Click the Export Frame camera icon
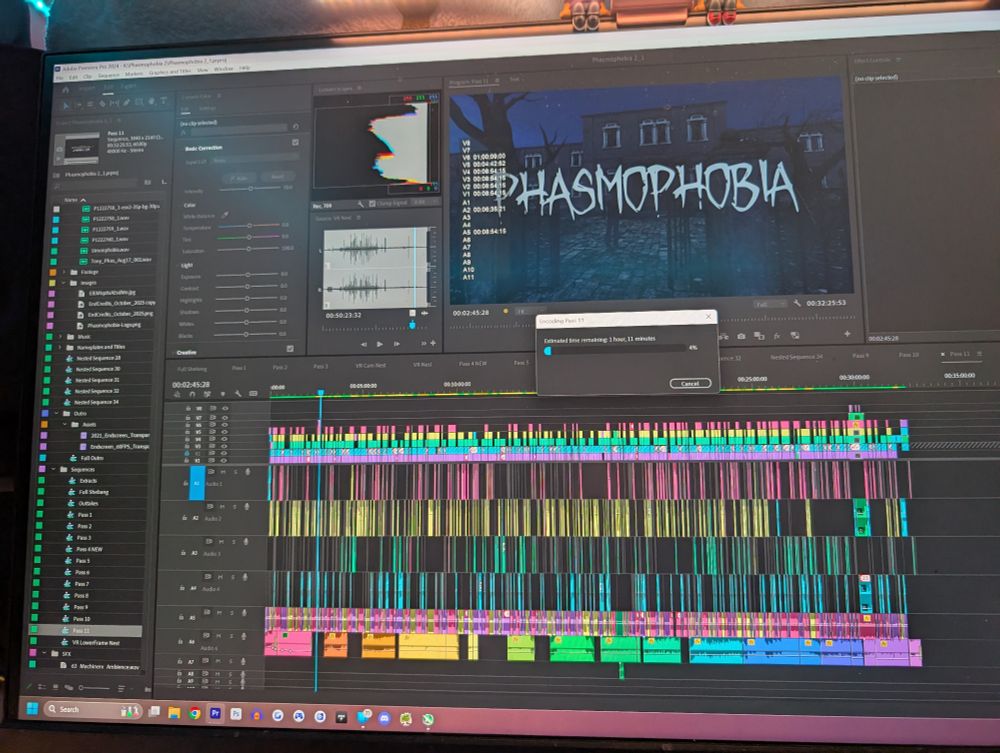Image resolution: width=1000 pixels, height=753 pixels. [741, 335]
